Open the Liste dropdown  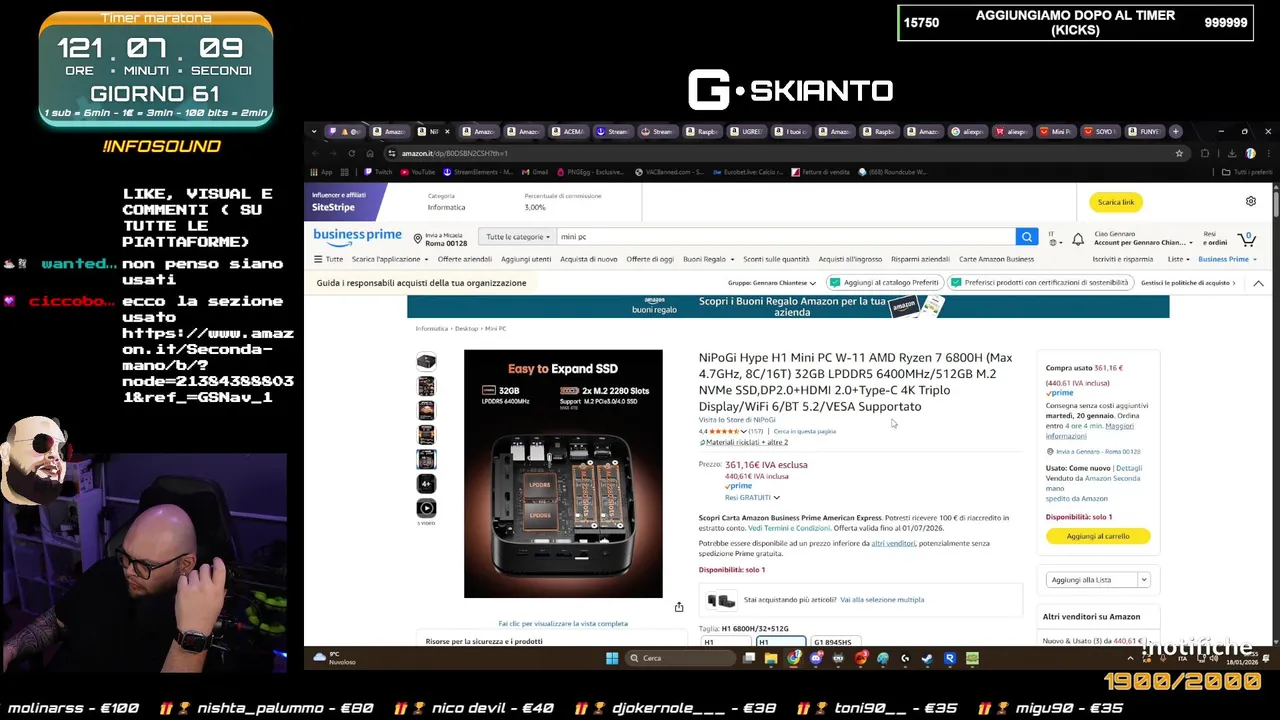[x=1178, y=259]
